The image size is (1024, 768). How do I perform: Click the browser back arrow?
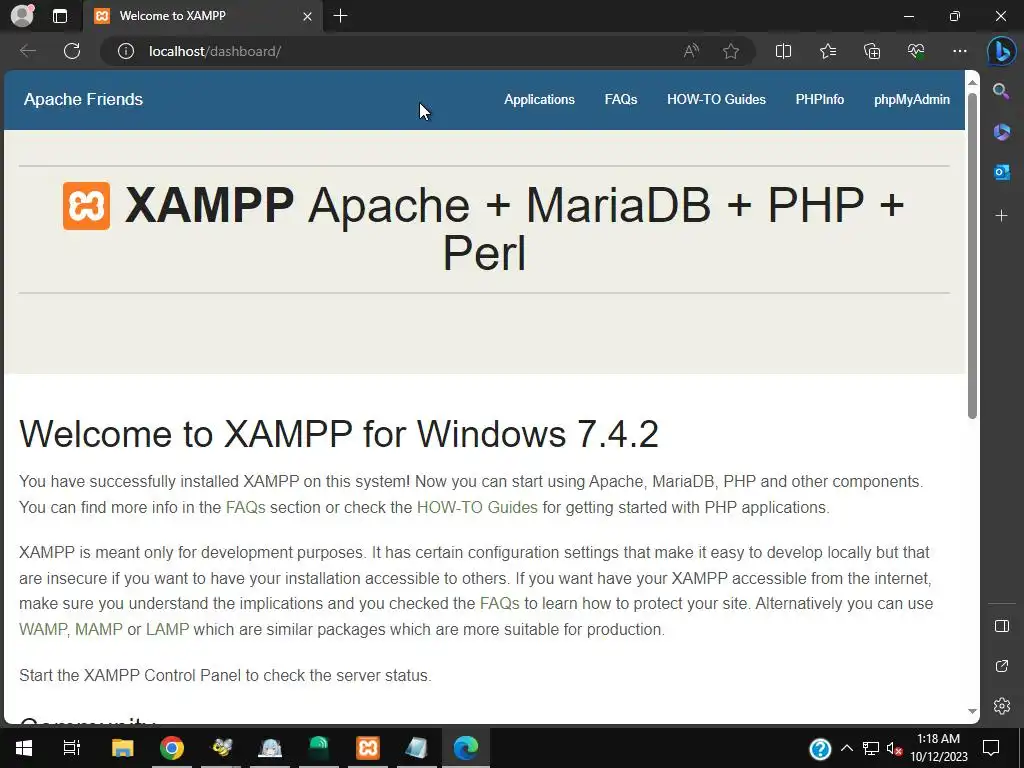tap(27, 51)
